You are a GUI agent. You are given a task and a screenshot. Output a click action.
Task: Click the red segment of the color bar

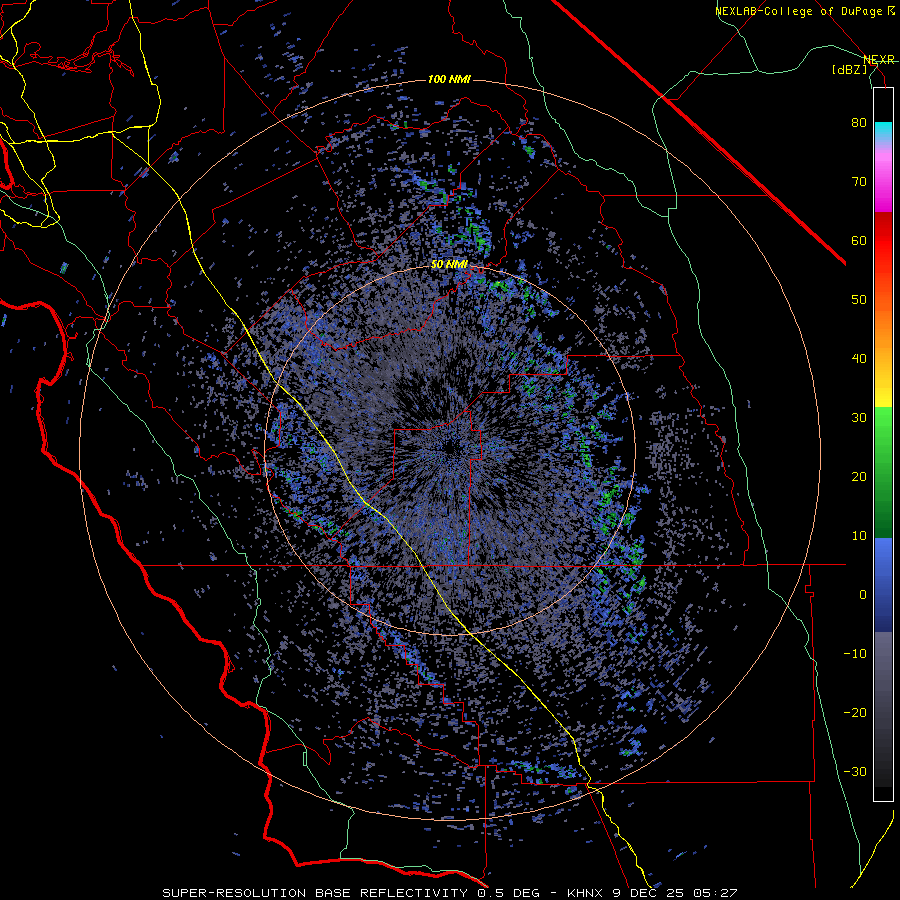pos(883,241)
